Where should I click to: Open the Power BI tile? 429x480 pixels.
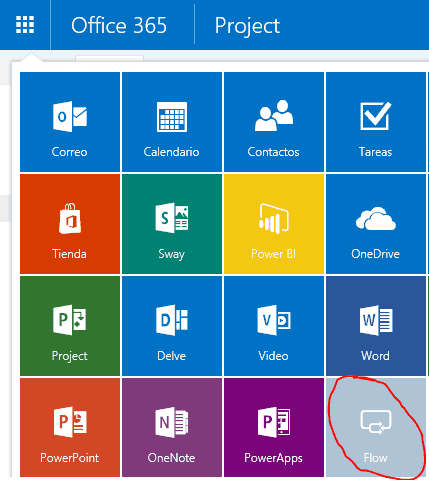click(274, 224)
